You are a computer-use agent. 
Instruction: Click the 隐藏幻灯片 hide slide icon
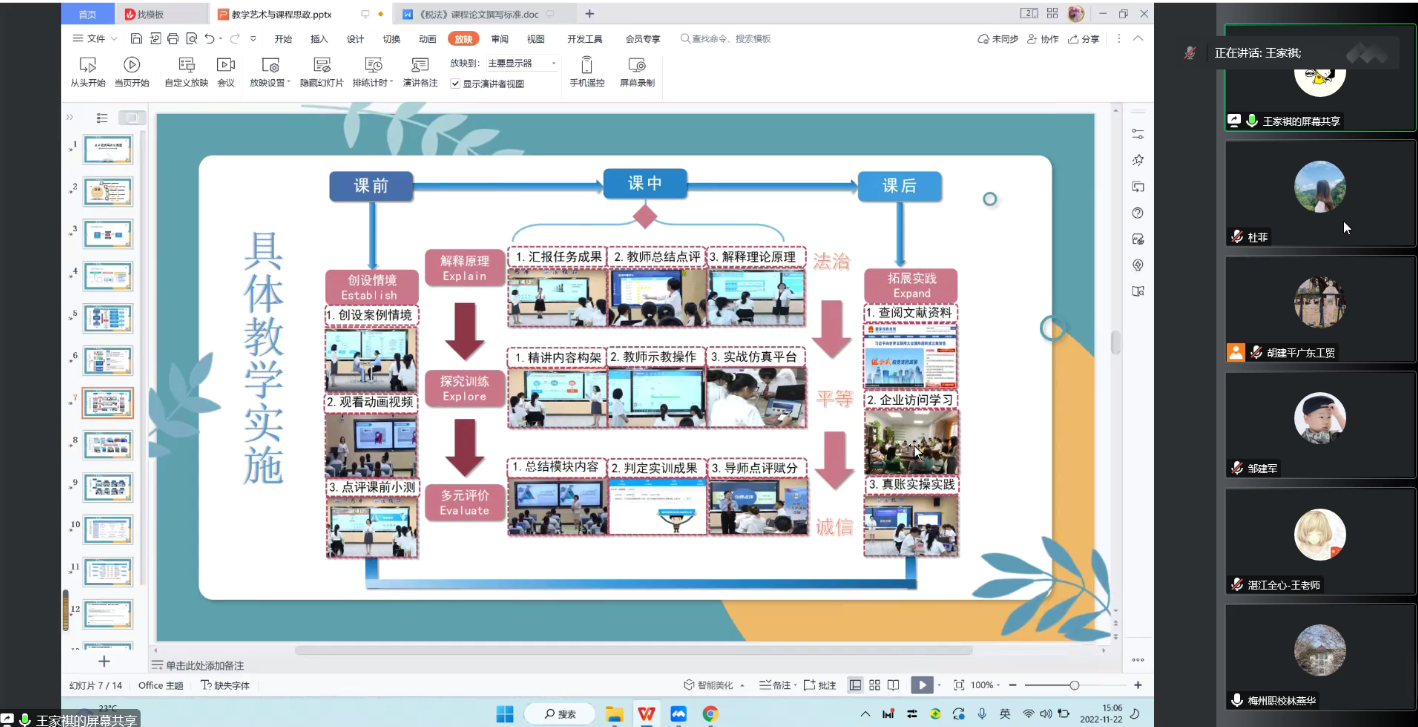click(x=321, y=65)
